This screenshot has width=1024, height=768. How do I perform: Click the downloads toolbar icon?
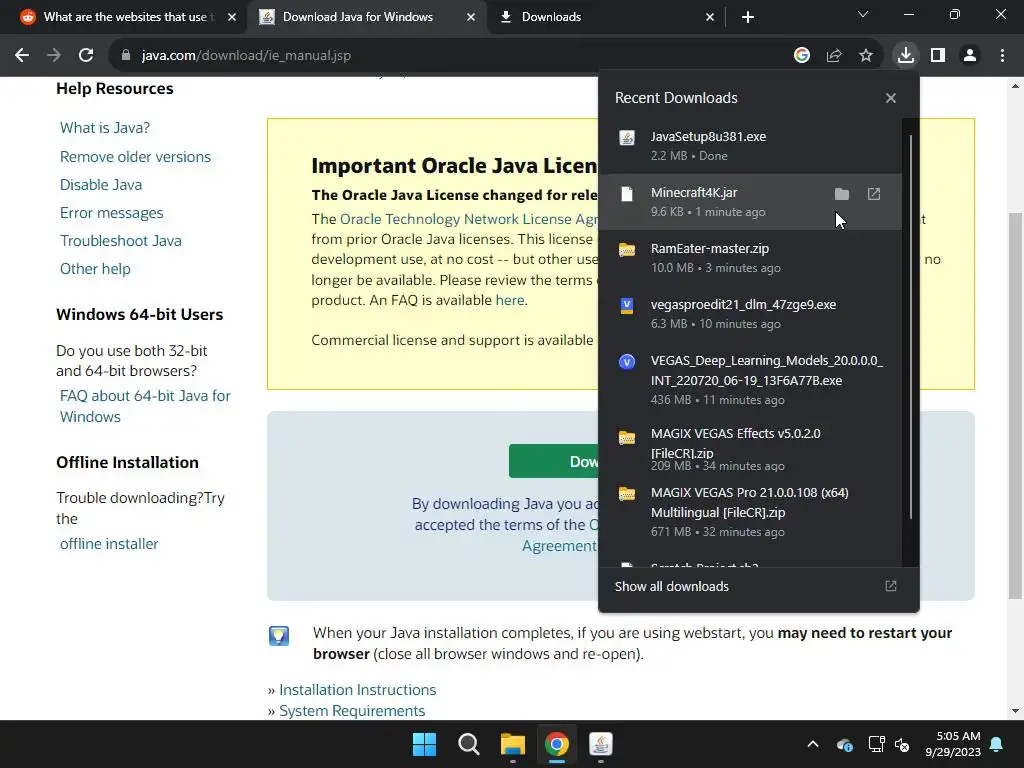point(905,56)
